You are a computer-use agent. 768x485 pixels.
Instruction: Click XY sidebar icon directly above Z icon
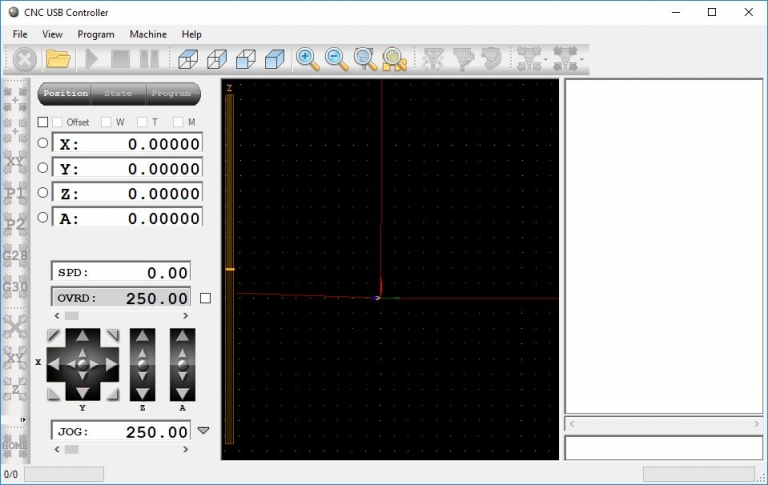click(x=16, y=358)
